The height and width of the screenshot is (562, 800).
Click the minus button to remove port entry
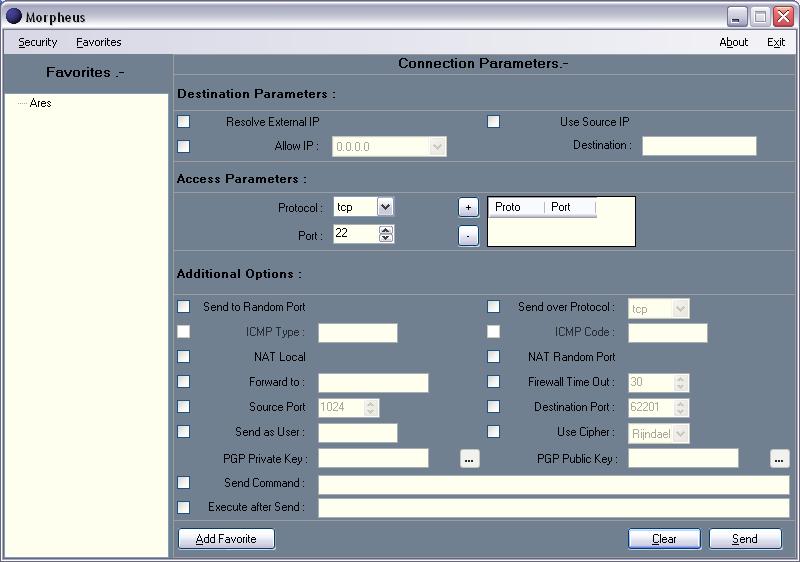coord(468,236)
